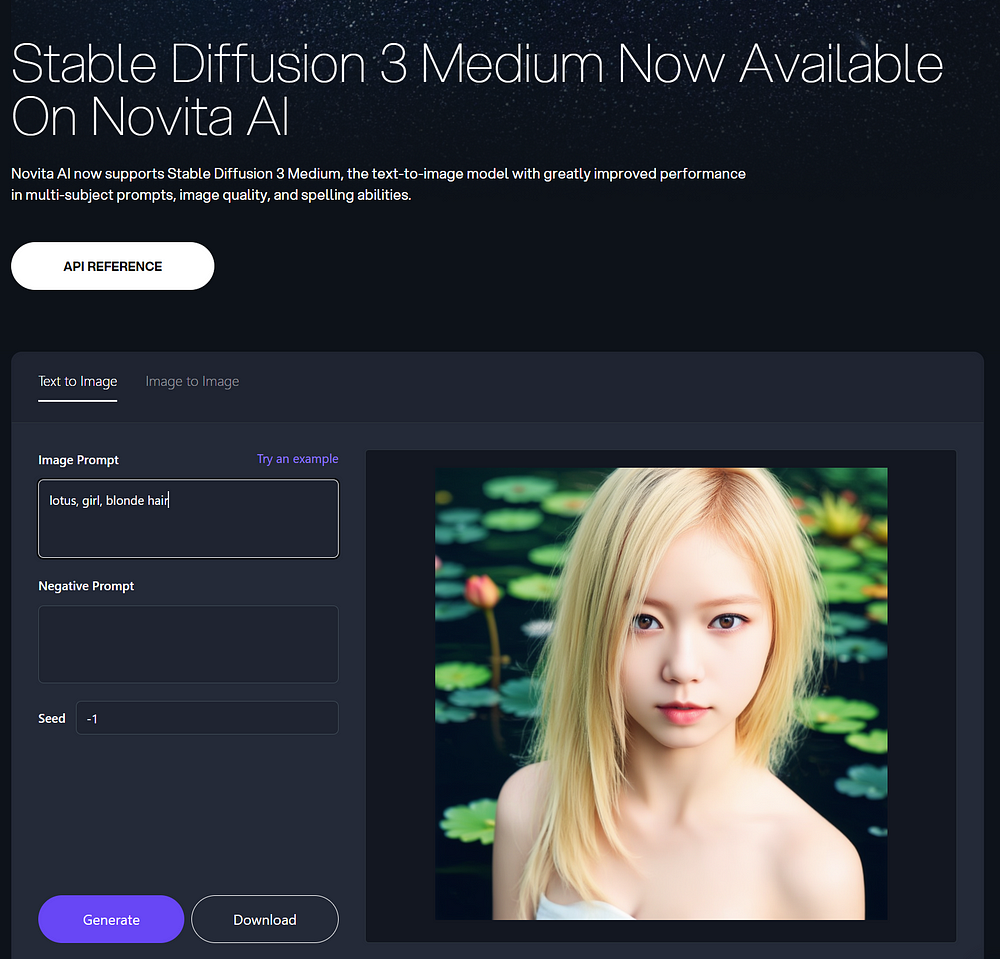Click into the Seed input field
This screenshot has height=959, width=1000.
coord(207,718)
